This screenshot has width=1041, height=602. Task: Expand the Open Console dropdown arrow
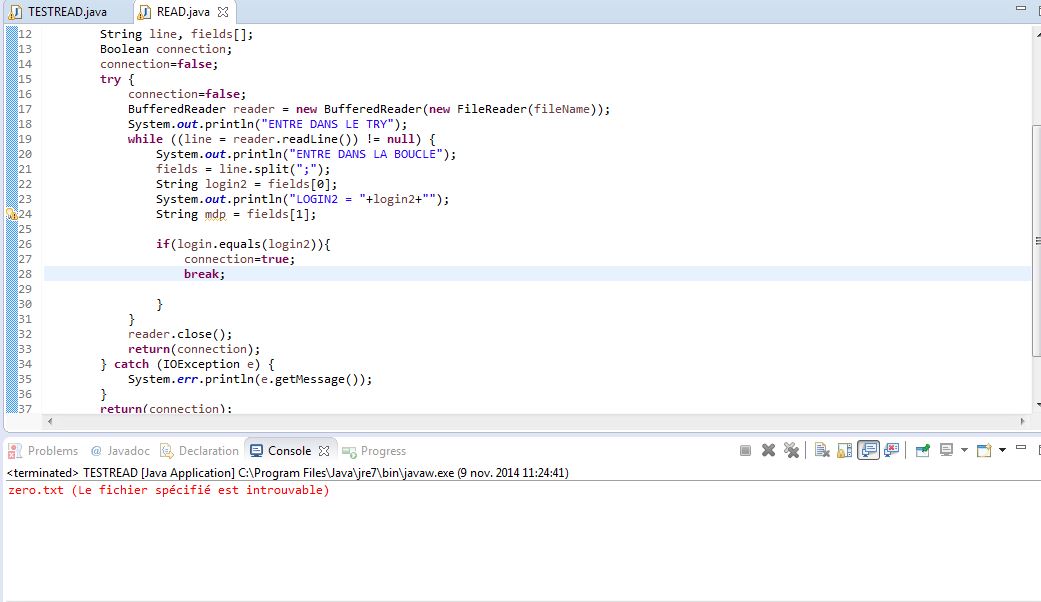click(x=1002, y=451)
